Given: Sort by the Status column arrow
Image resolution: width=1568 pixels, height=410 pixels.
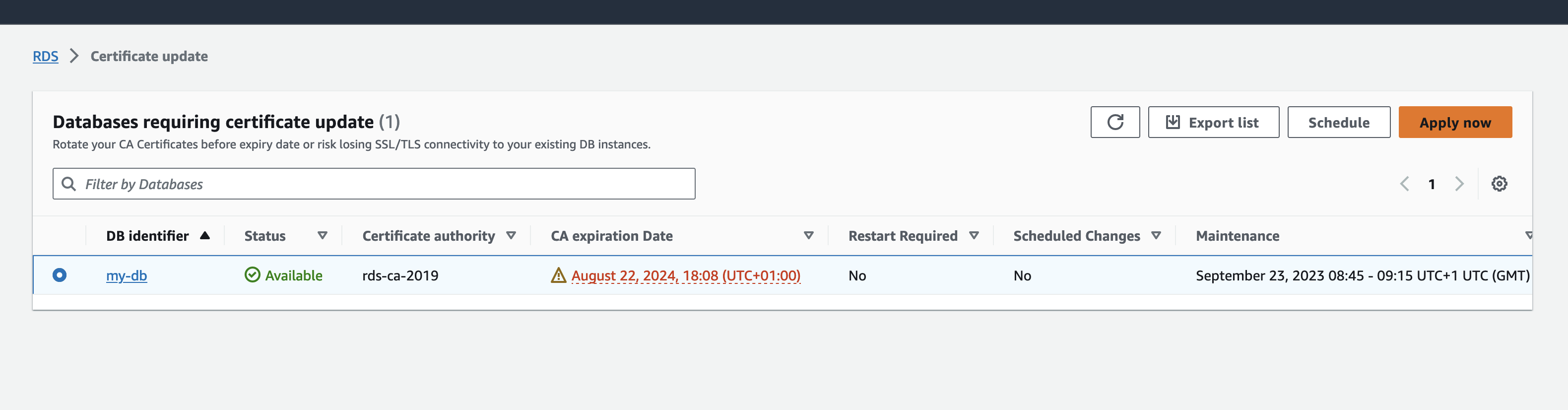Looking at the screenshot, I should (323, 236).
